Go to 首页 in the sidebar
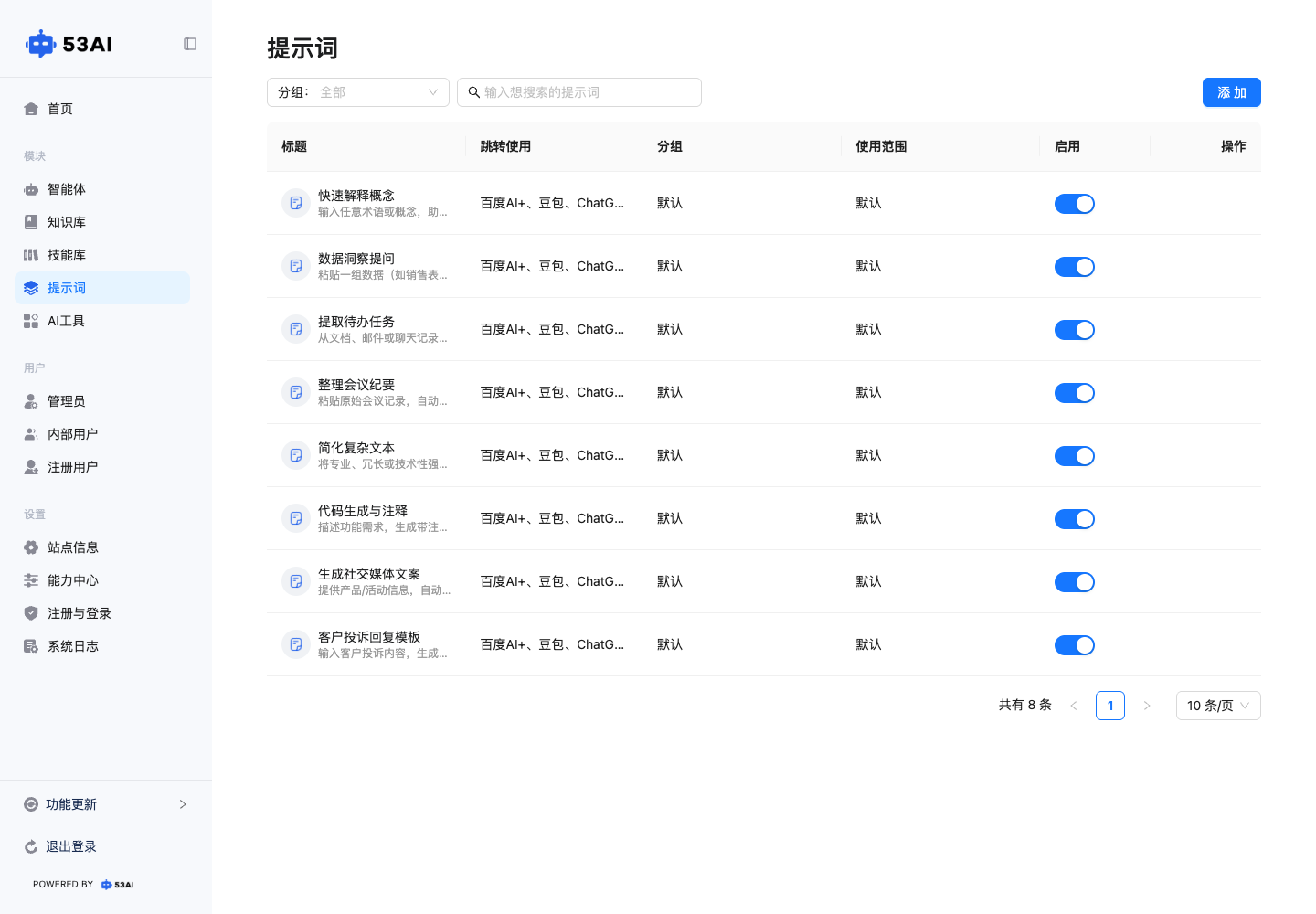 coord(102,109)
